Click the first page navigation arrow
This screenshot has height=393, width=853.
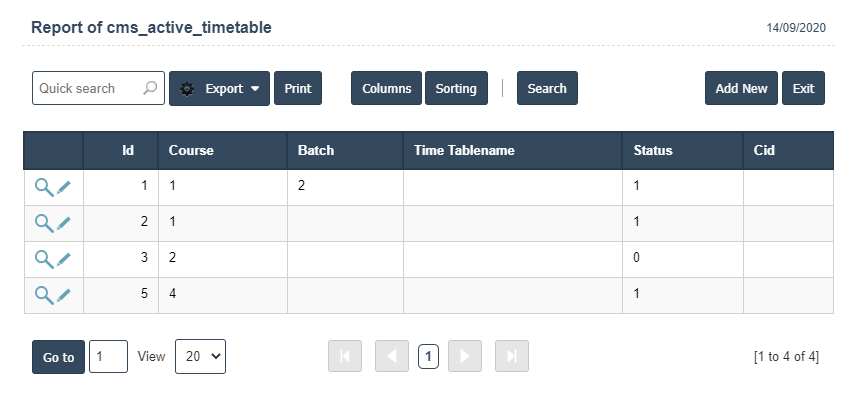[x=345, y=357]
